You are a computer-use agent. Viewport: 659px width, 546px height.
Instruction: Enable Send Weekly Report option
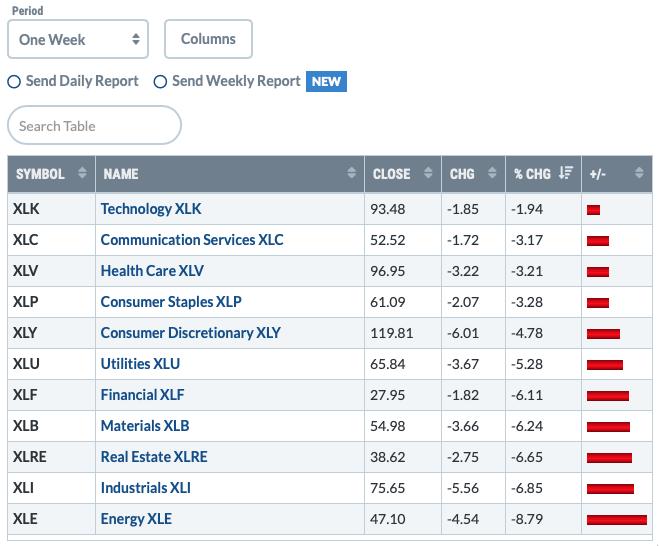tap(160, 82)
